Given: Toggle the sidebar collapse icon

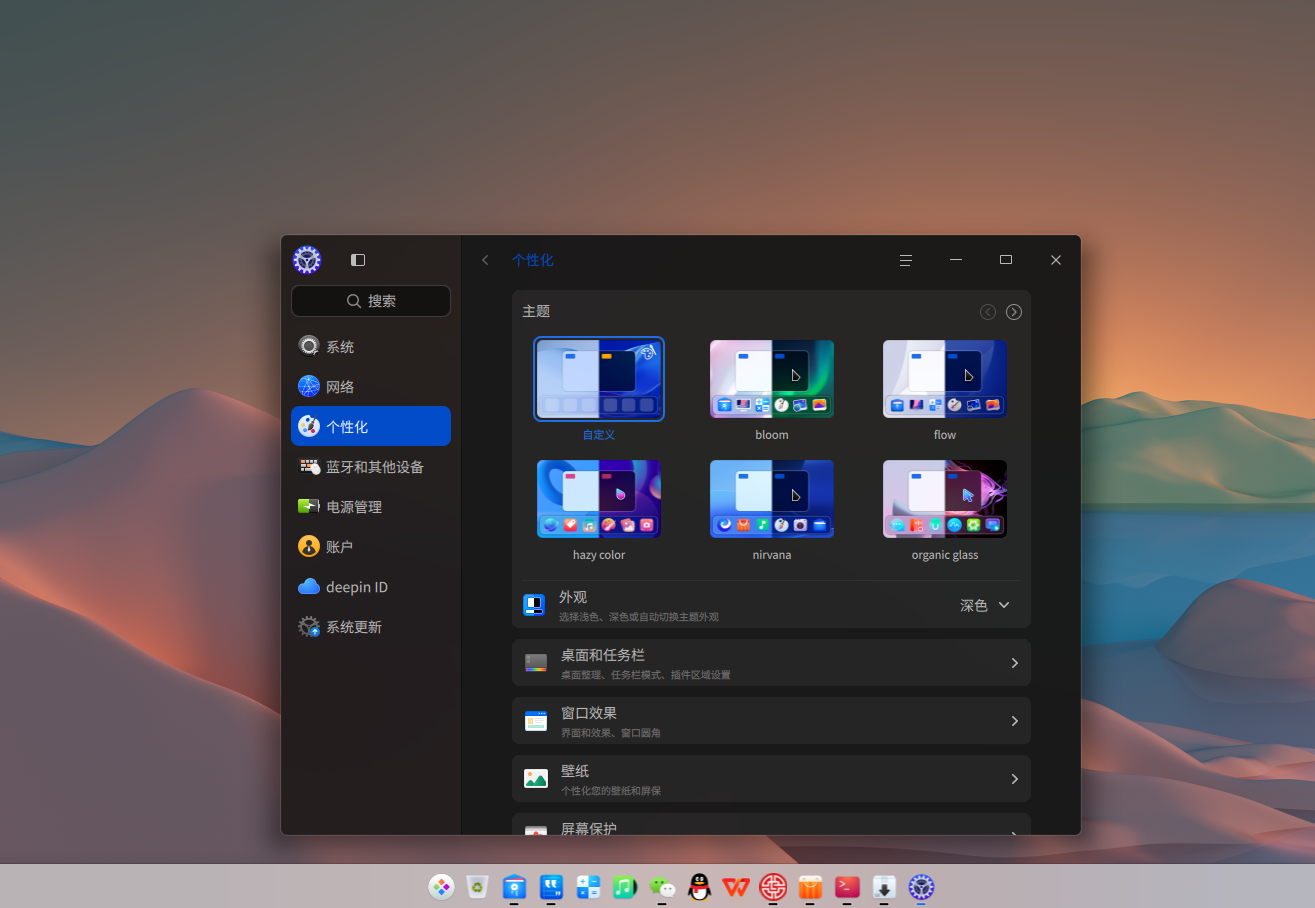Looking at the screenshot, I should point(358,260).
